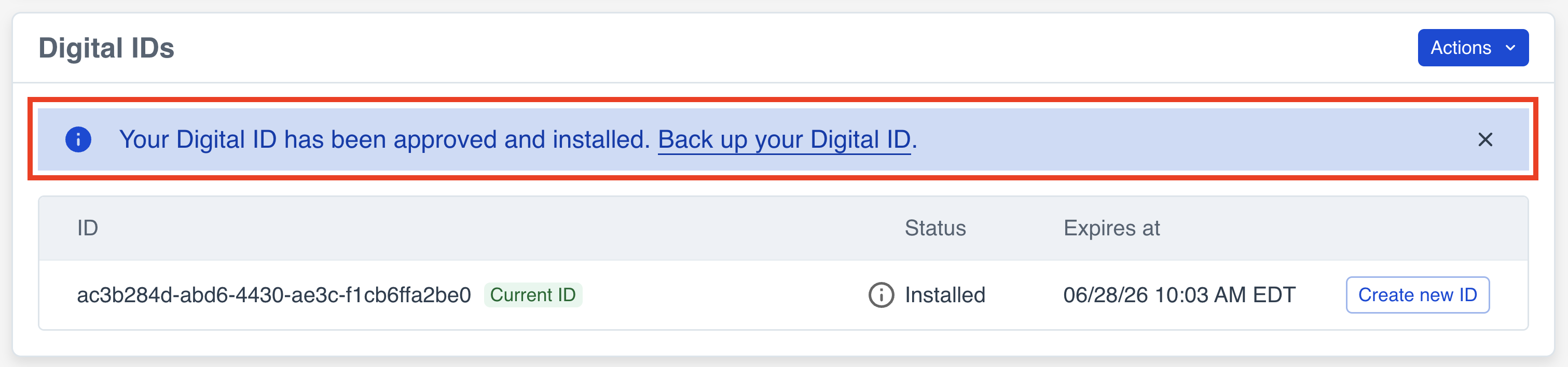Open the Actions dropdown menu
Screen dimensions: 1568x367
pyautogui.click(x=1461, y=47)
